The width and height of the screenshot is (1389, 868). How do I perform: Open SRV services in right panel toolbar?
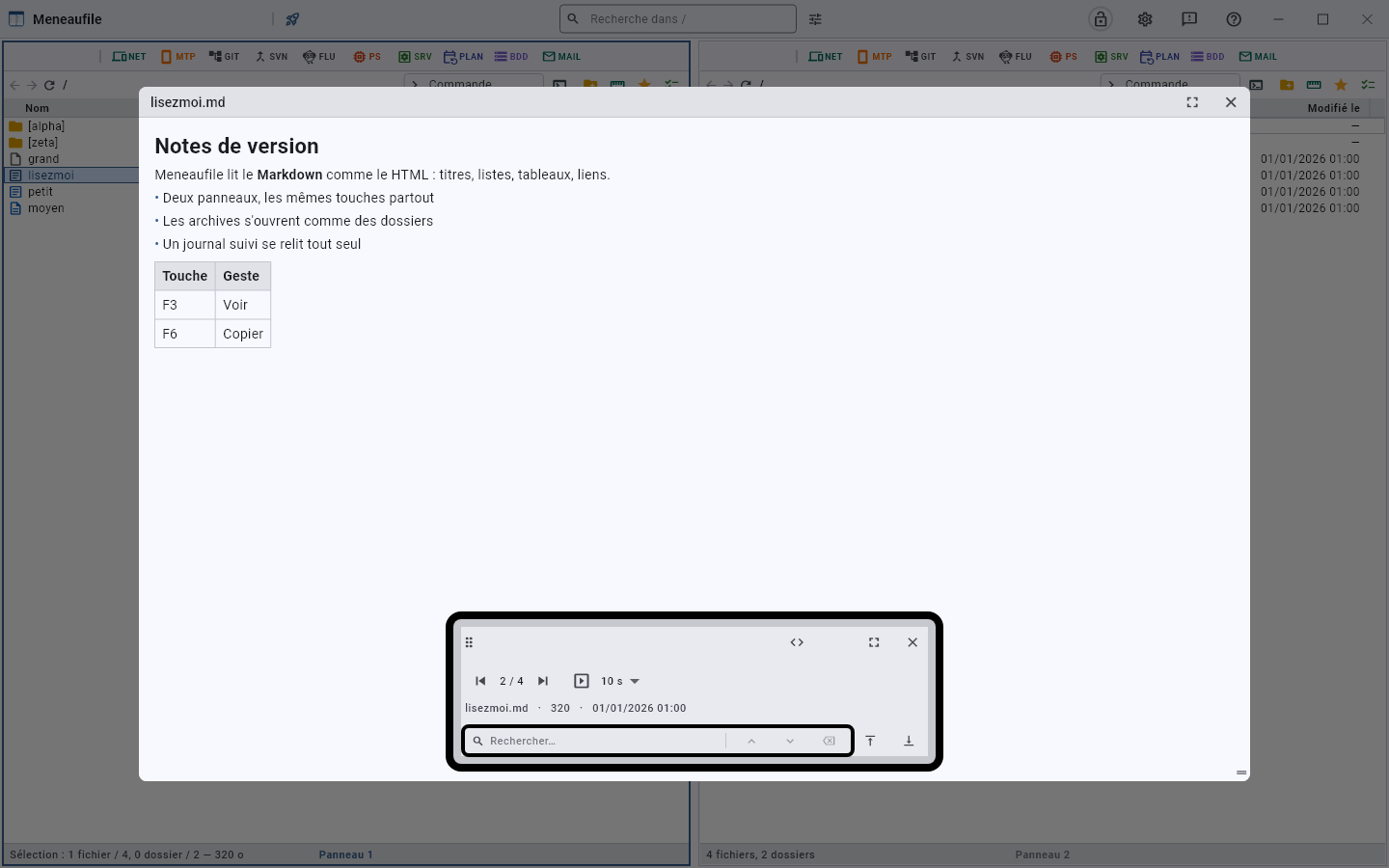click(x=1111, y=57)
